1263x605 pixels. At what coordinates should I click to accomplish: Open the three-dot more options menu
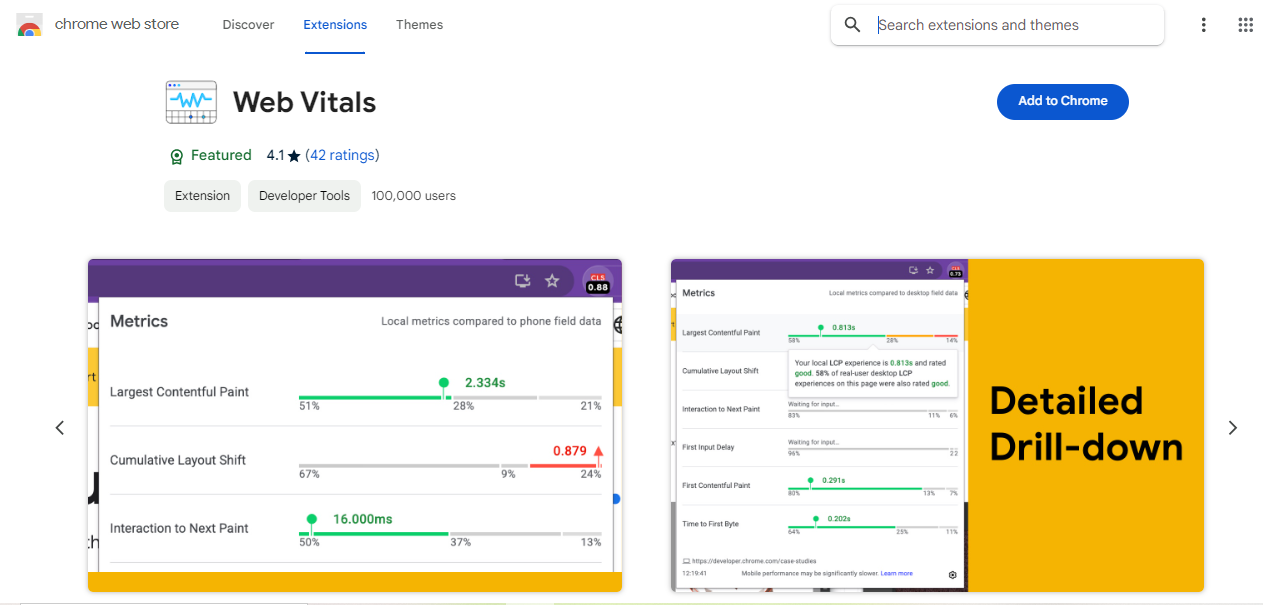tap(1203, 25)
